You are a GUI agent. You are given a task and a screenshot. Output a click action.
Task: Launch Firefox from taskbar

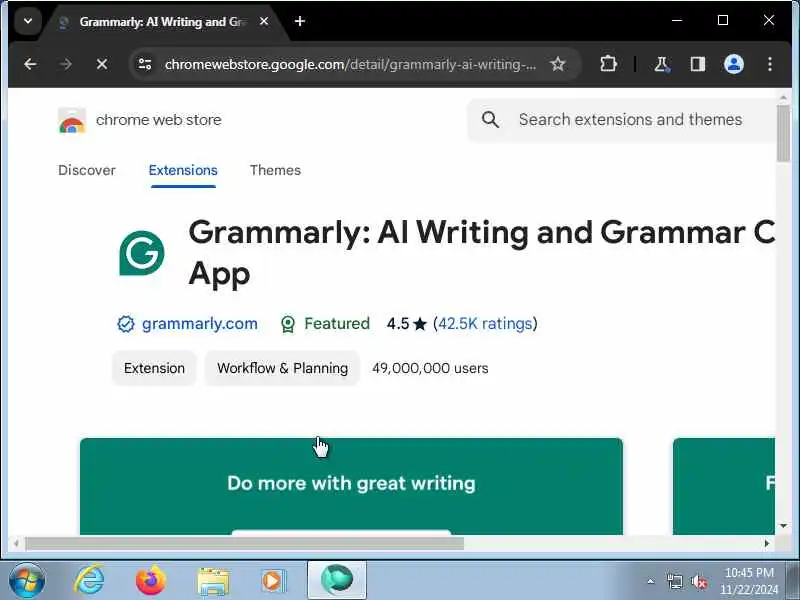[151, 581]
